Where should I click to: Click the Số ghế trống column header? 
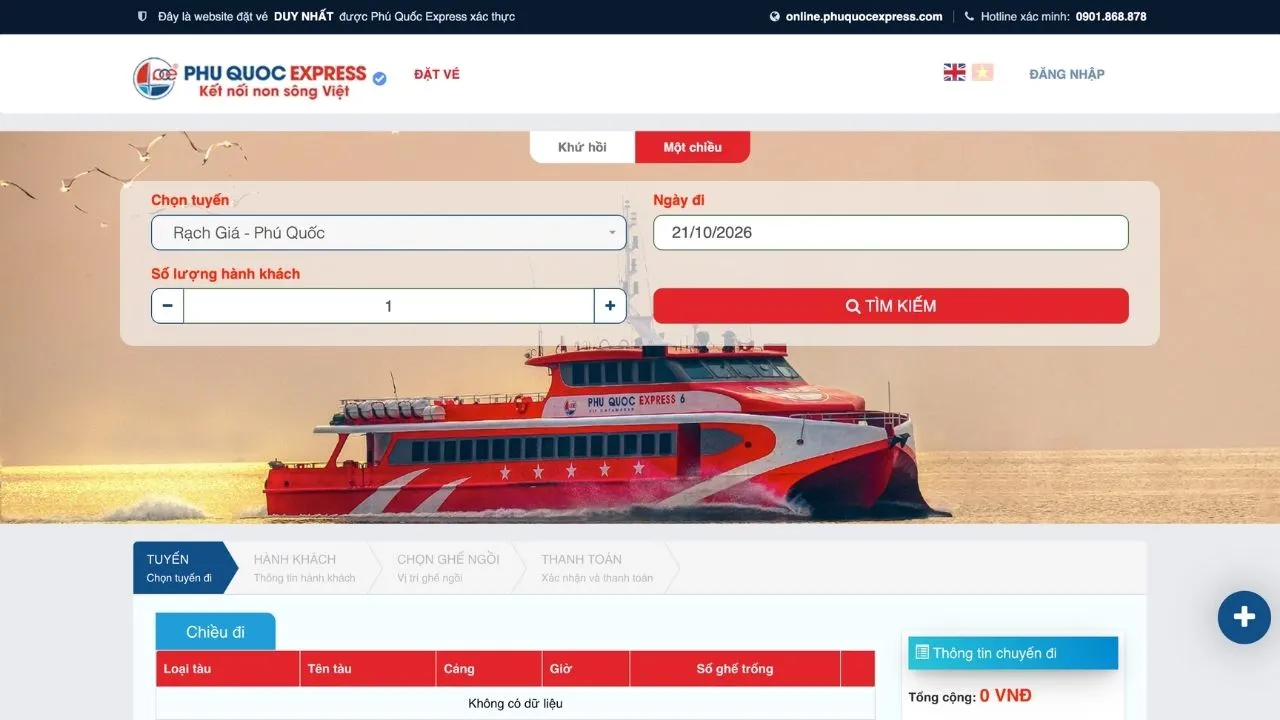point(735,669)
